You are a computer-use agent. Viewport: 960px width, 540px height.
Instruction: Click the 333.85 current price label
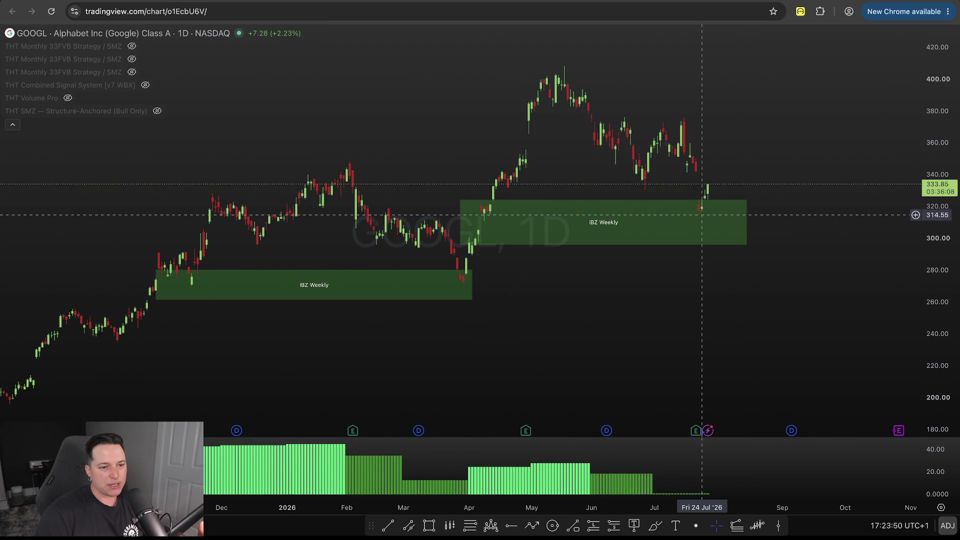(939, 187)
